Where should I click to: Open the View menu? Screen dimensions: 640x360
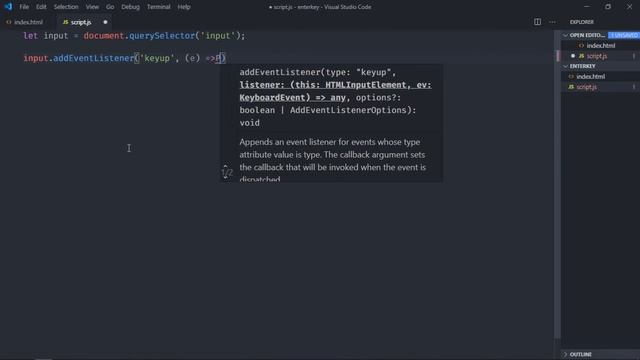(x=92, y=7)
